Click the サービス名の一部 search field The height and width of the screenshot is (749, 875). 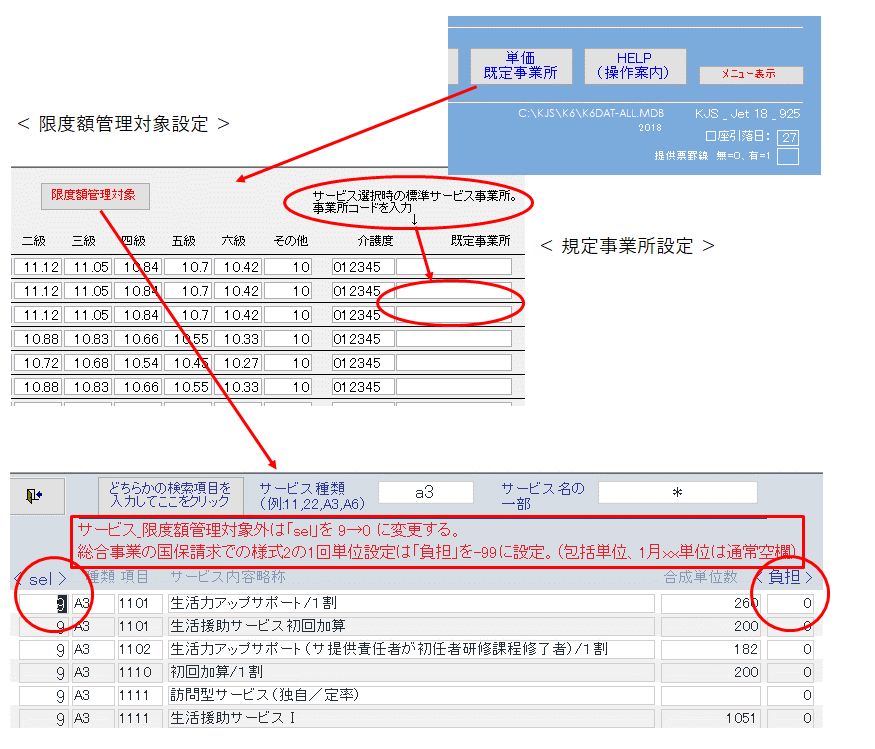pyautogui.click(x=677, y=492)
